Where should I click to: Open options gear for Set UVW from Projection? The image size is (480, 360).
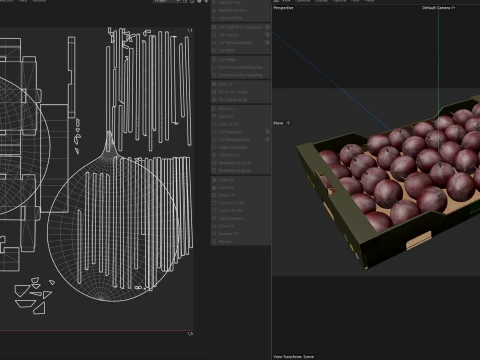[x=267, y=27]
